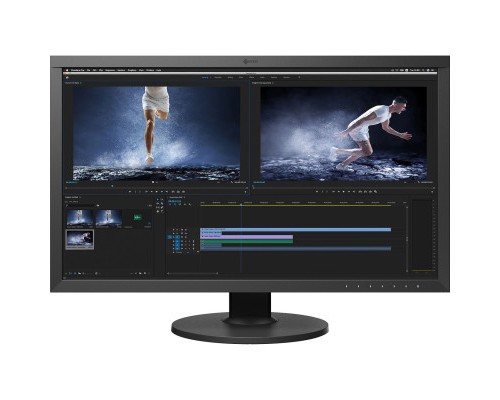The image size is (500, 400).
Task: Select the Slip tool
Action: 158,207
